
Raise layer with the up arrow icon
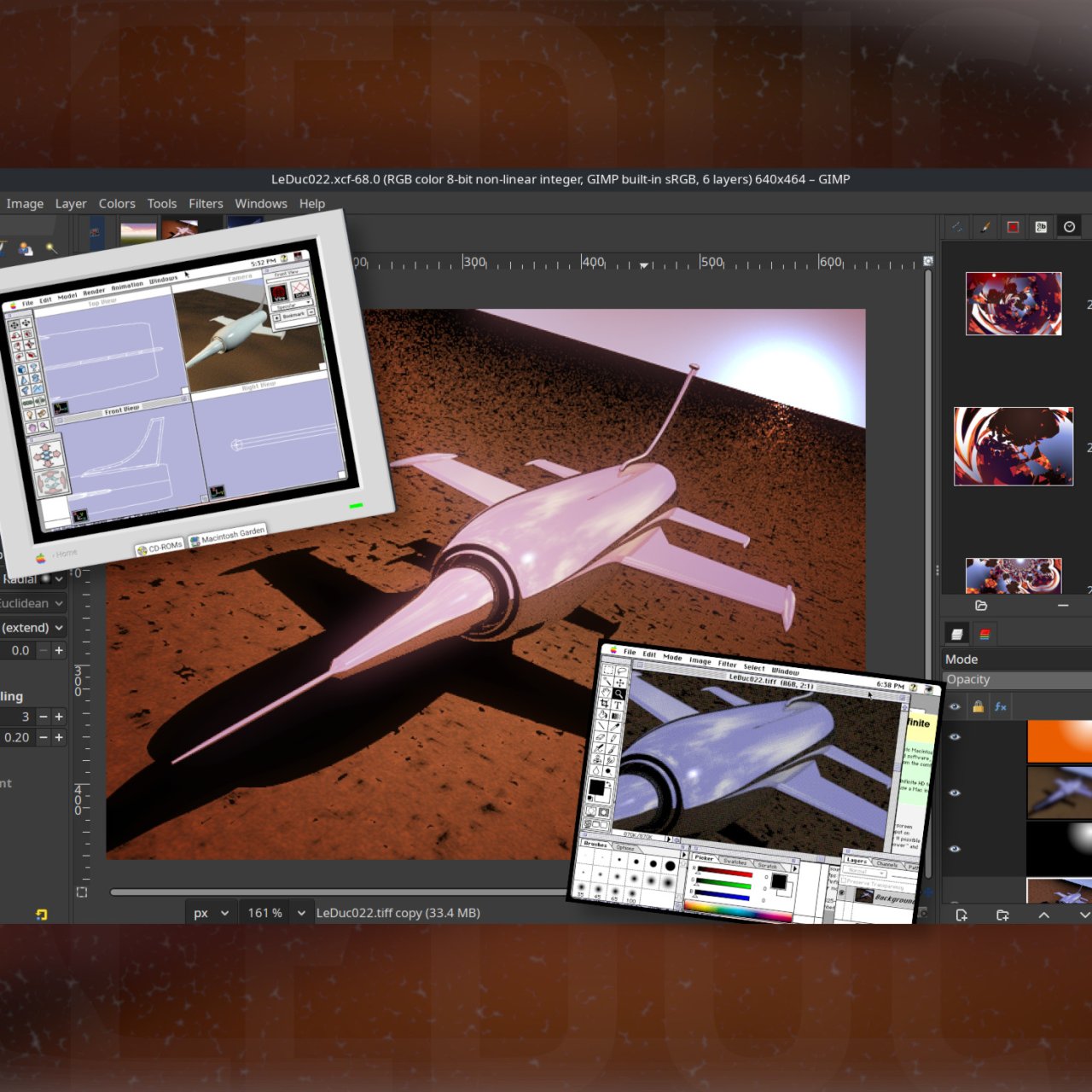click(x=1043, y=915)
